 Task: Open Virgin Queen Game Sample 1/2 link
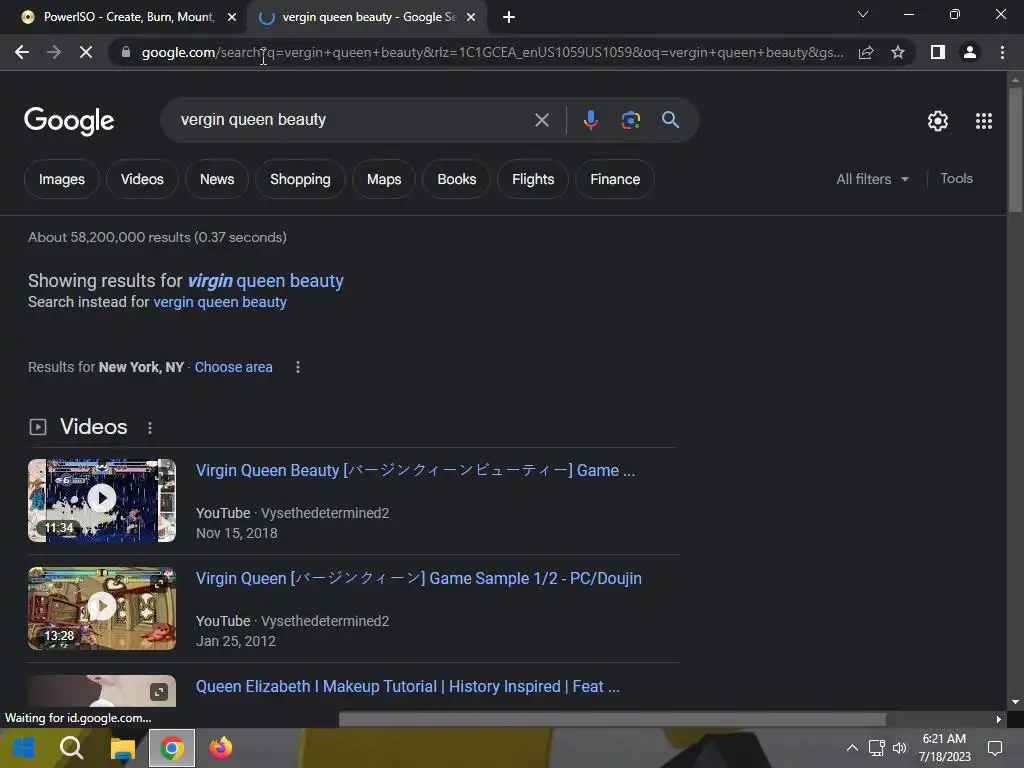[419, 579]
